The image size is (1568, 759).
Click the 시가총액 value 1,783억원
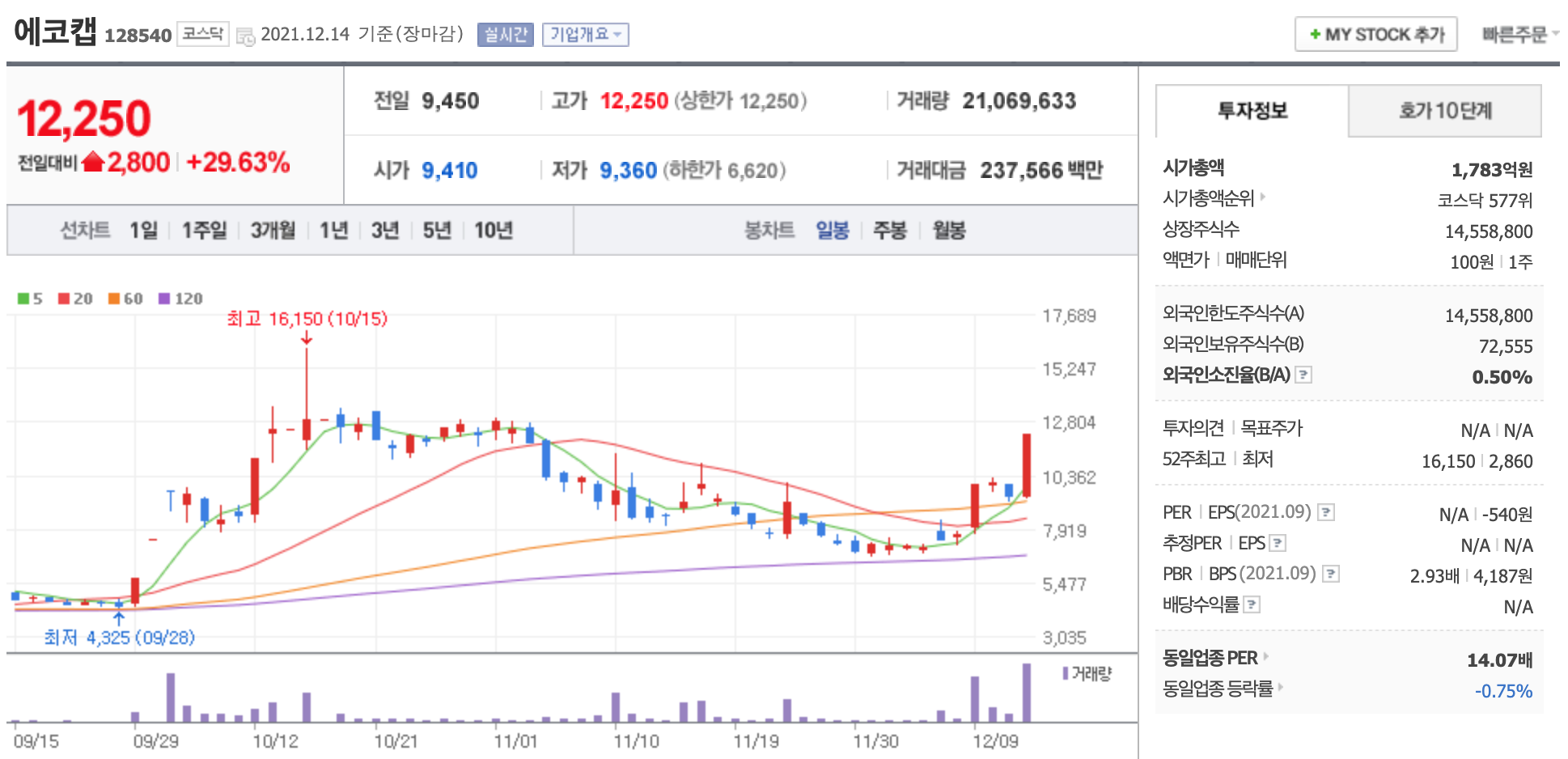tap(1492, 170)
